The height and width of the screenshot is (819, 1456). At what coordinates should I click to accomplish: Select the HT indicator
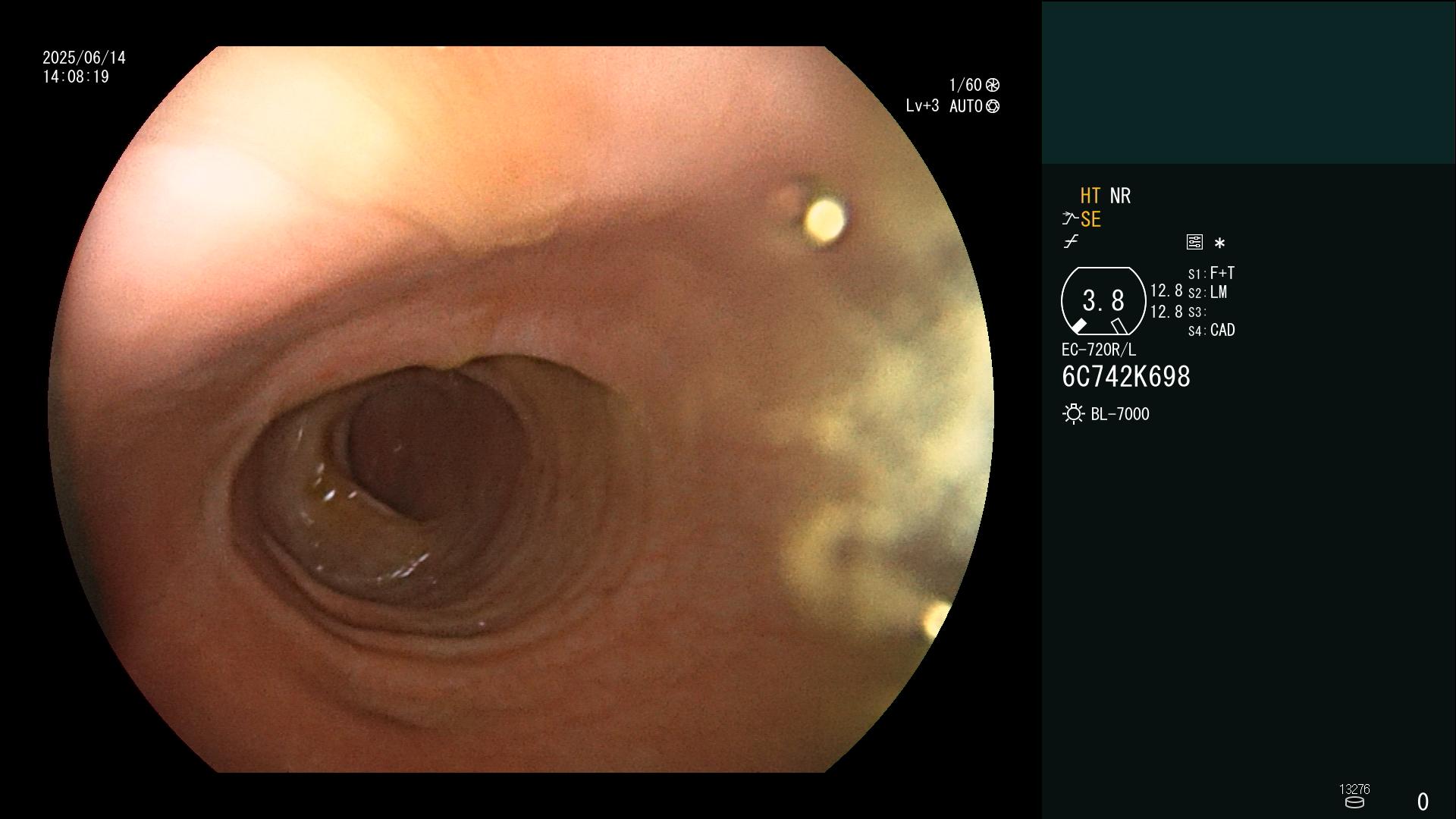[1090, 196]
